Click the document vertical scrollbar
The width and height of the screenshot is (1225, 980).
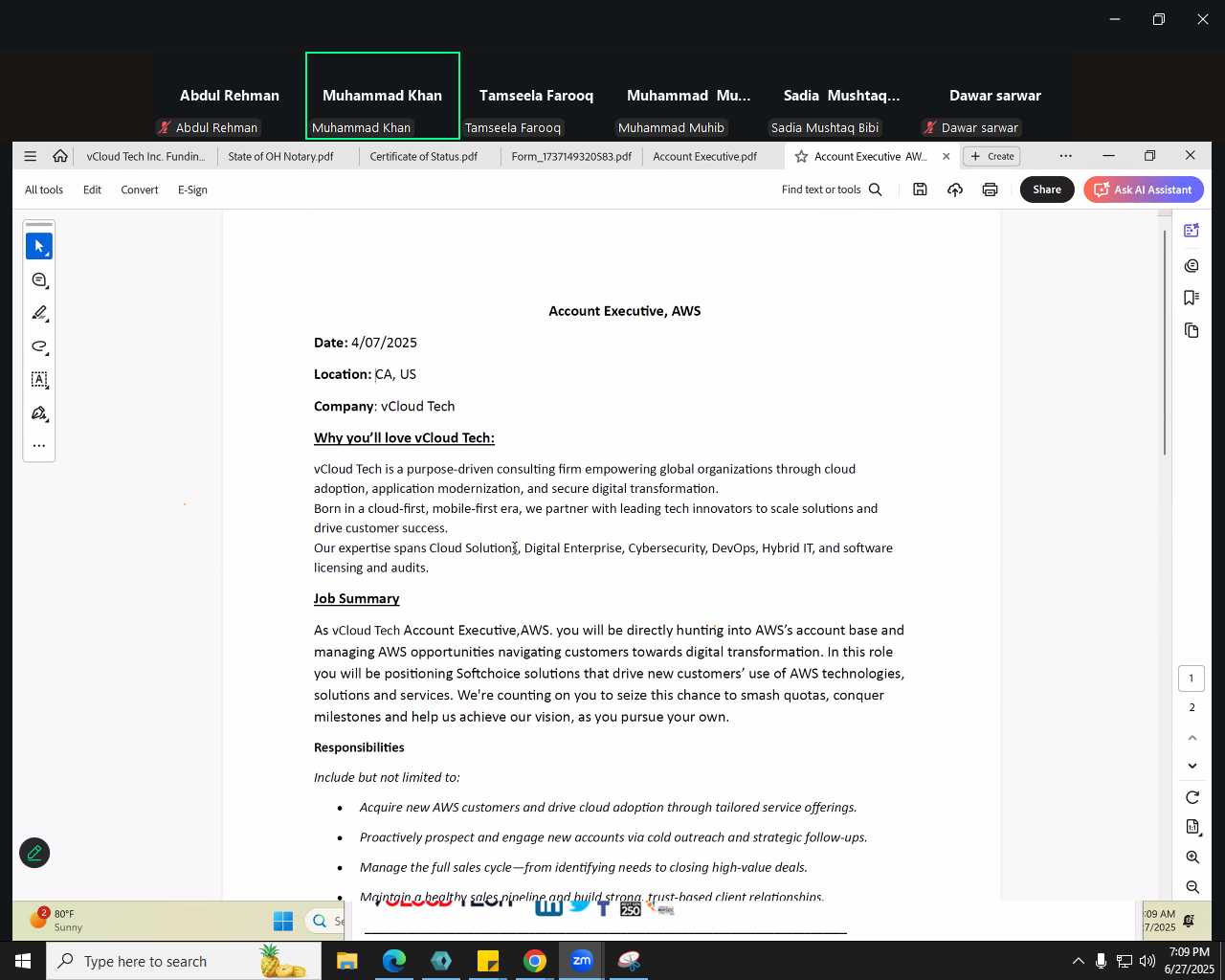[x=1165, y=343]
